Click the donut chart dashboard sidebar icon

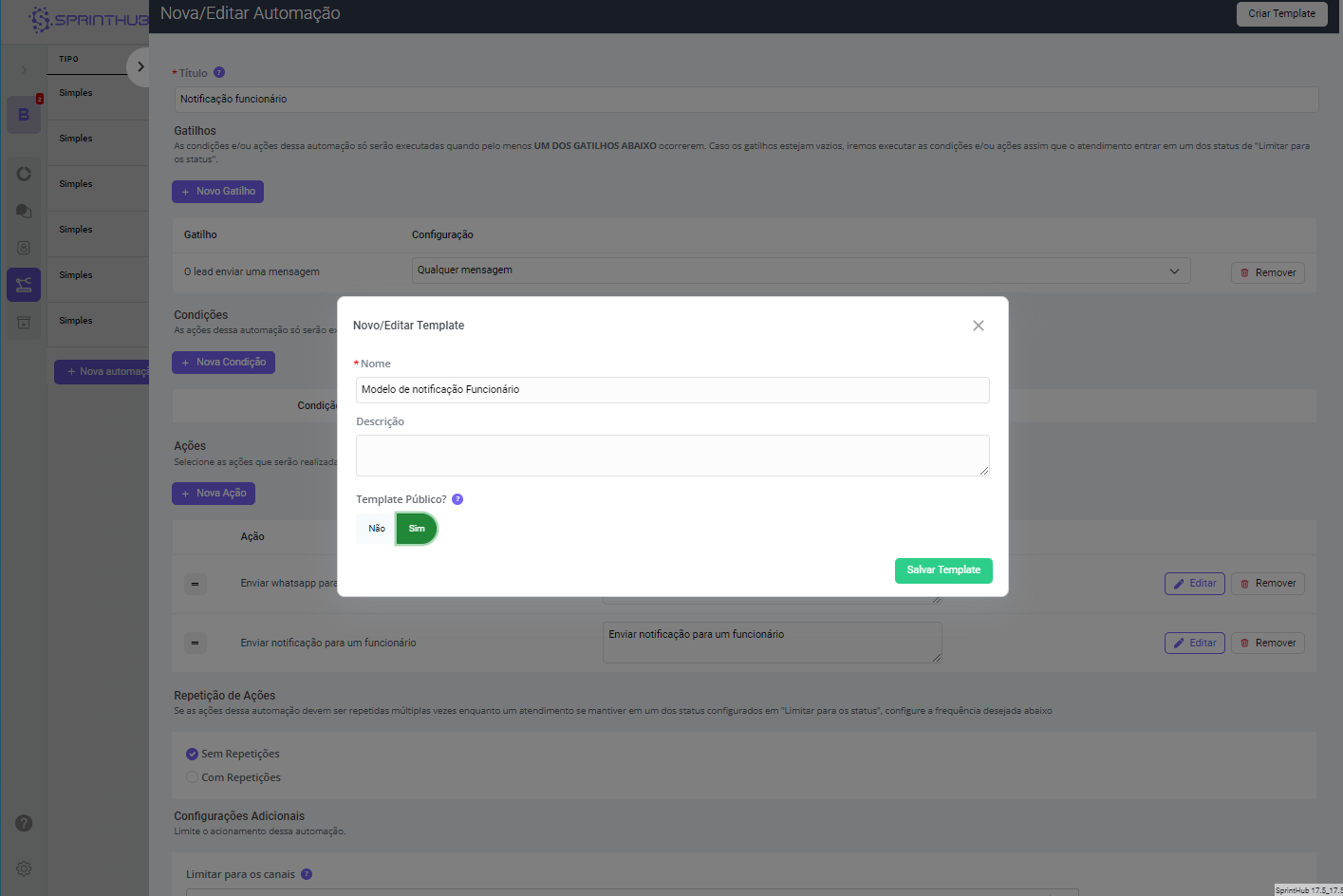pos(24,174)
